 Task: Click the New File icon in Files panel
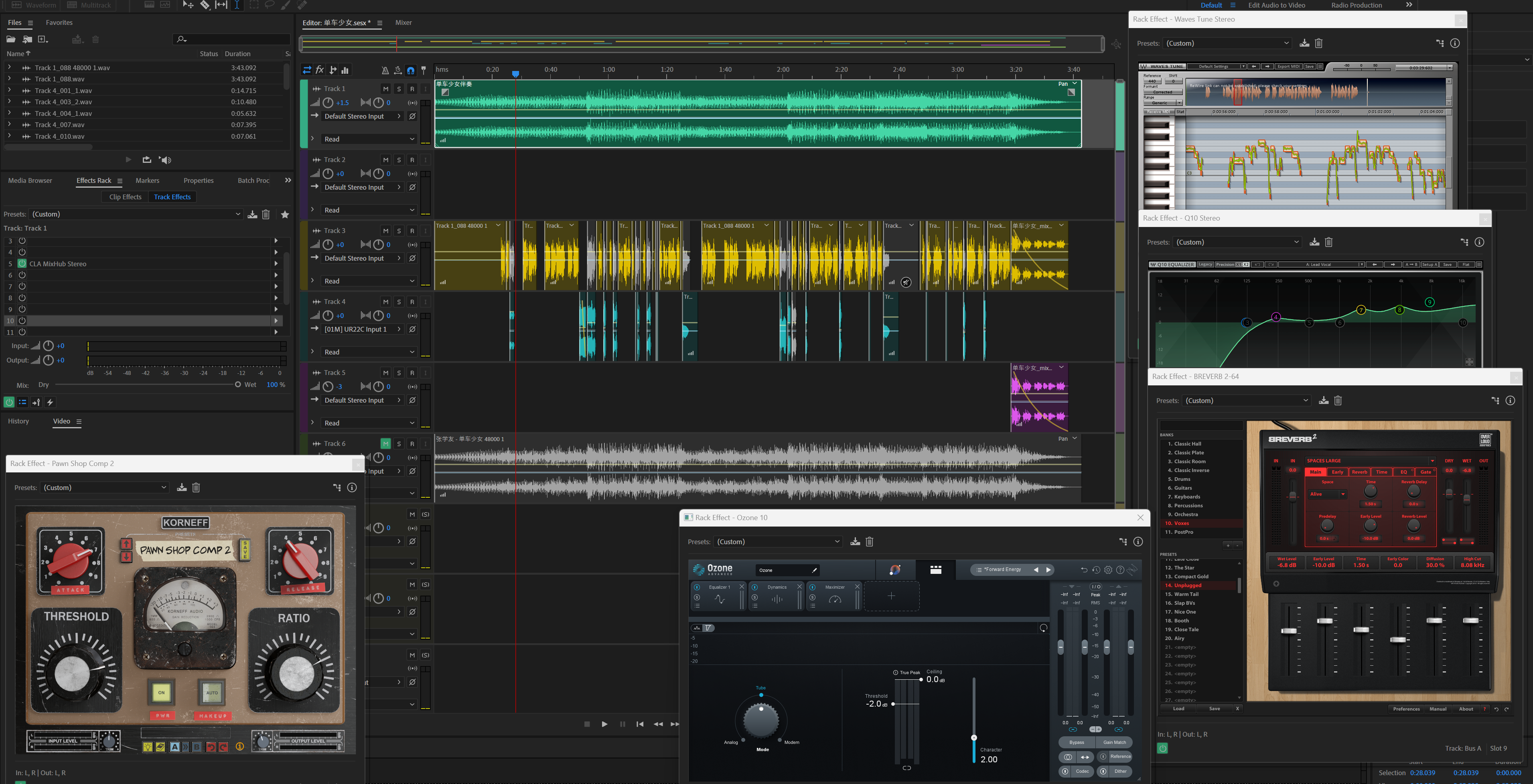[43, 39]
